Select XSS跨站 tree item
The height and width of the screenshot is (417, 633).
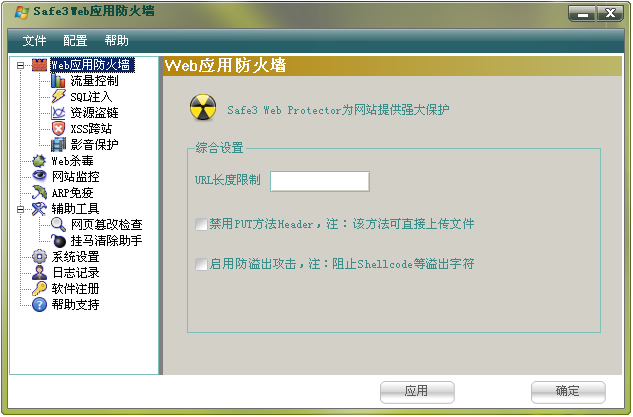[91, 129]
